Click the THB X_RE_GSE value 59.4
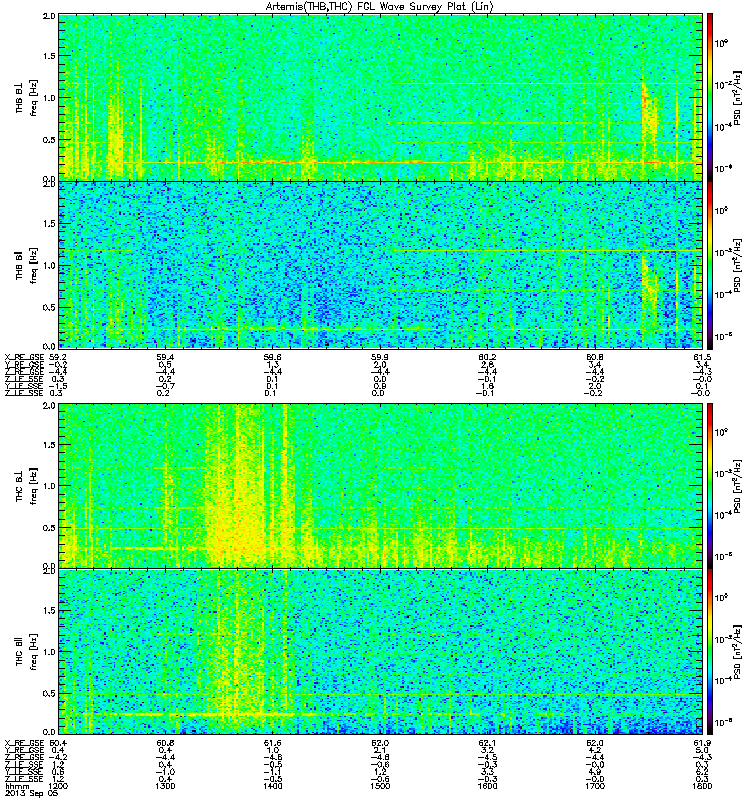This screenshot has height=800, width=750. tap(165, 358)
